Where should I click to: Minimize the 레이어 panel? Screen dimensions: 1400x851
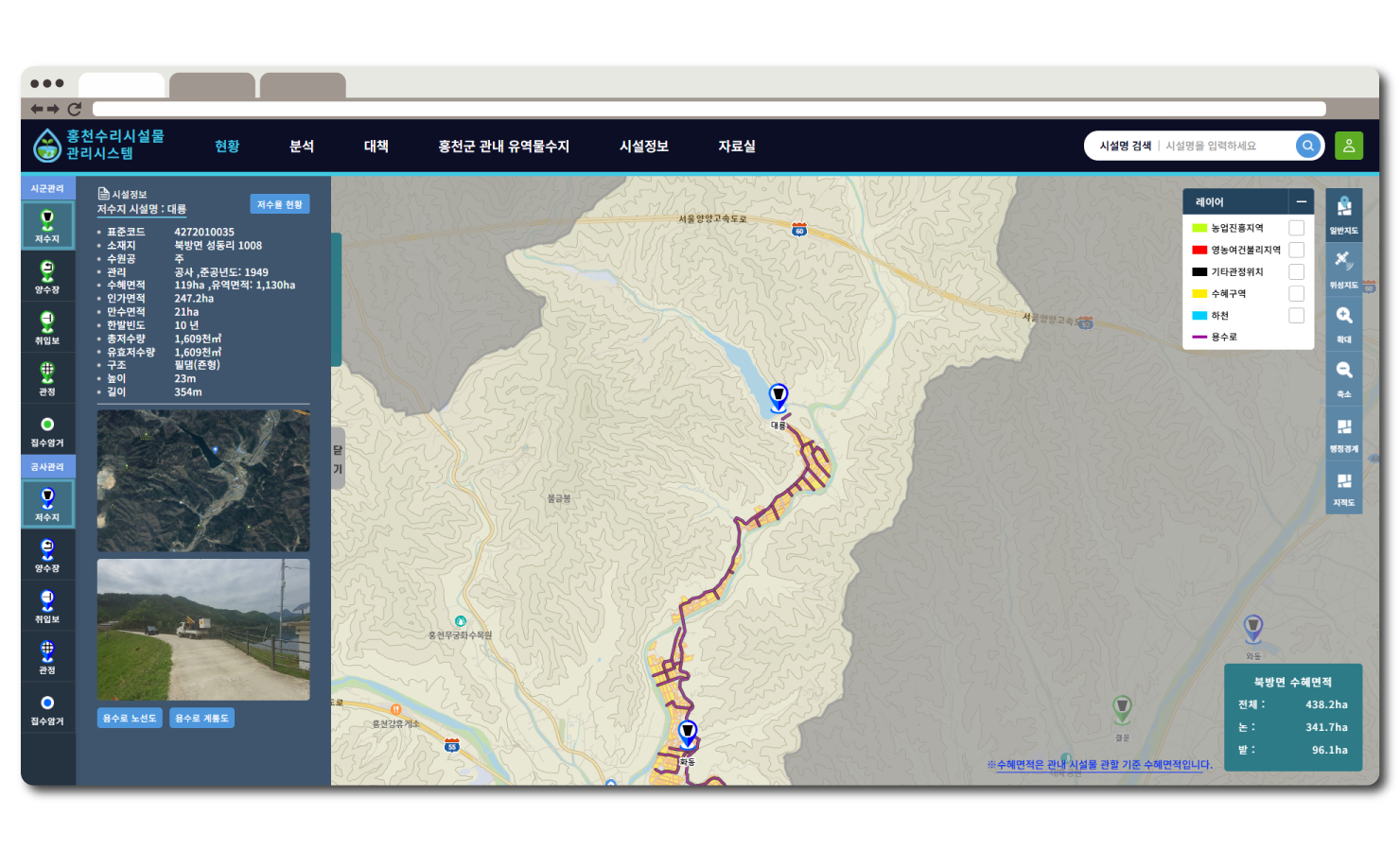[x=1301, y=201]
